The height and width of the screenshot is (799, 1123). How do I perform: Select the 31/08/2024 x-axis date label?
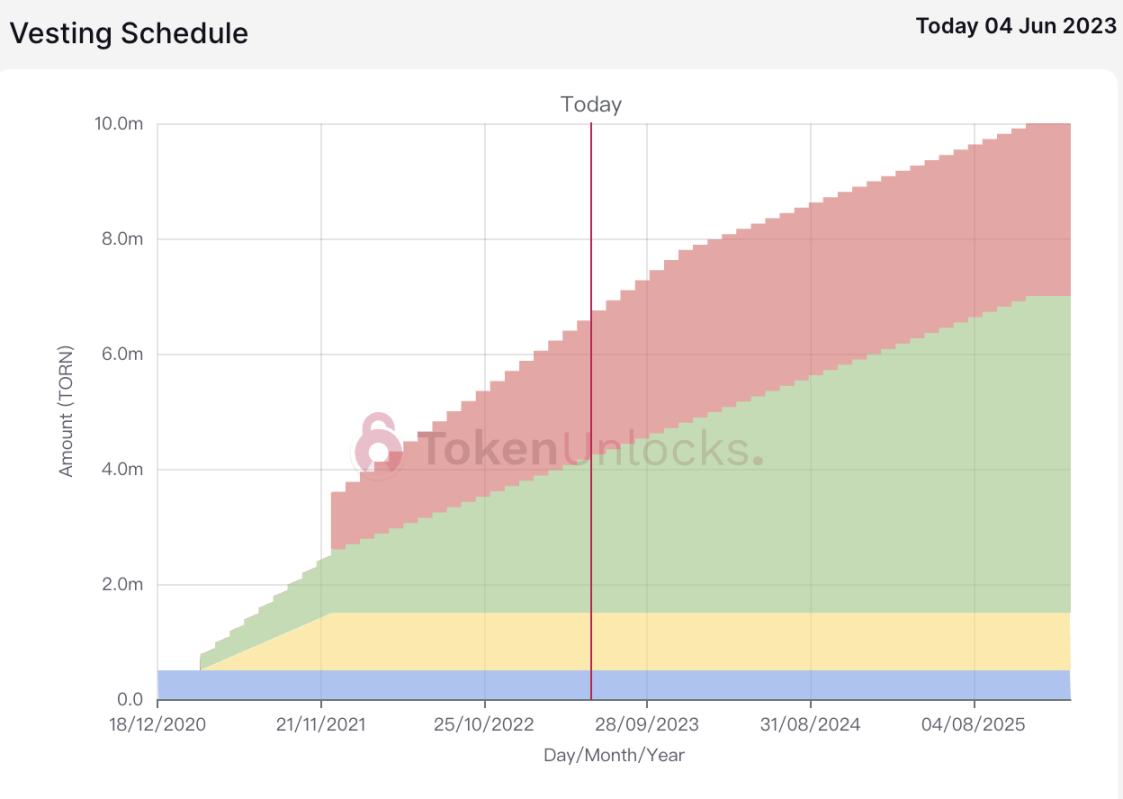810,725
